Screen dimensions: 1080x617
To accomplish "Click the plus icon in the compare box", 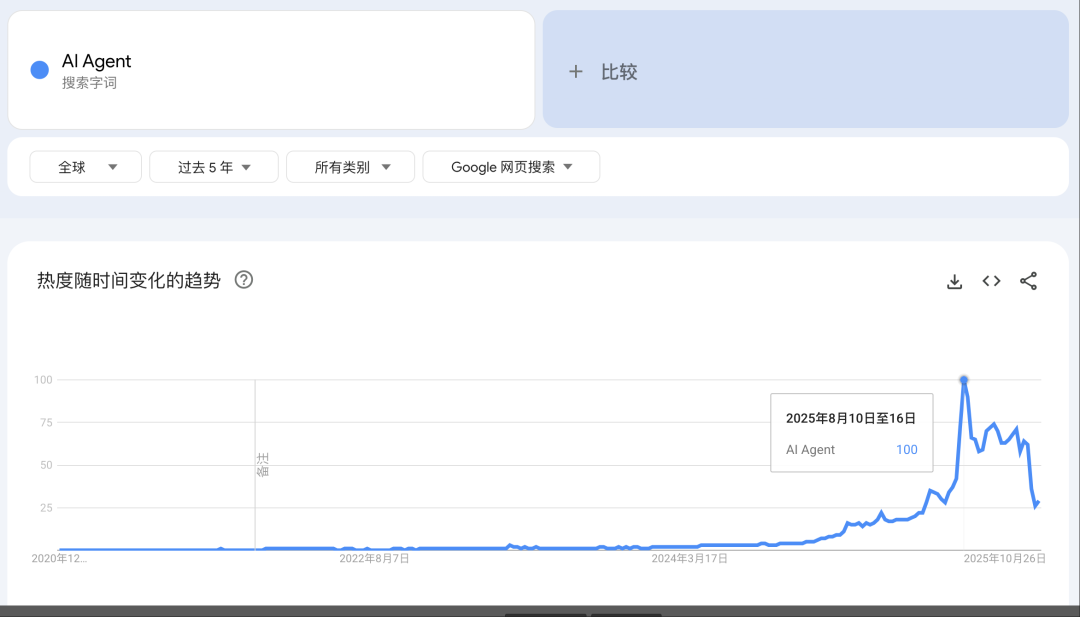I will click(576, 72).
